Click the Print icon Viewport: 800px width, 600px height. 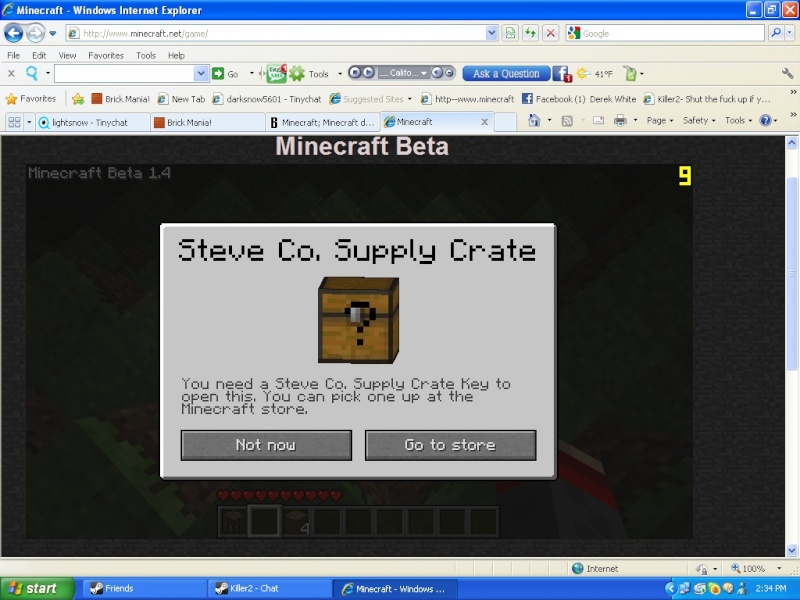point(620,121)
